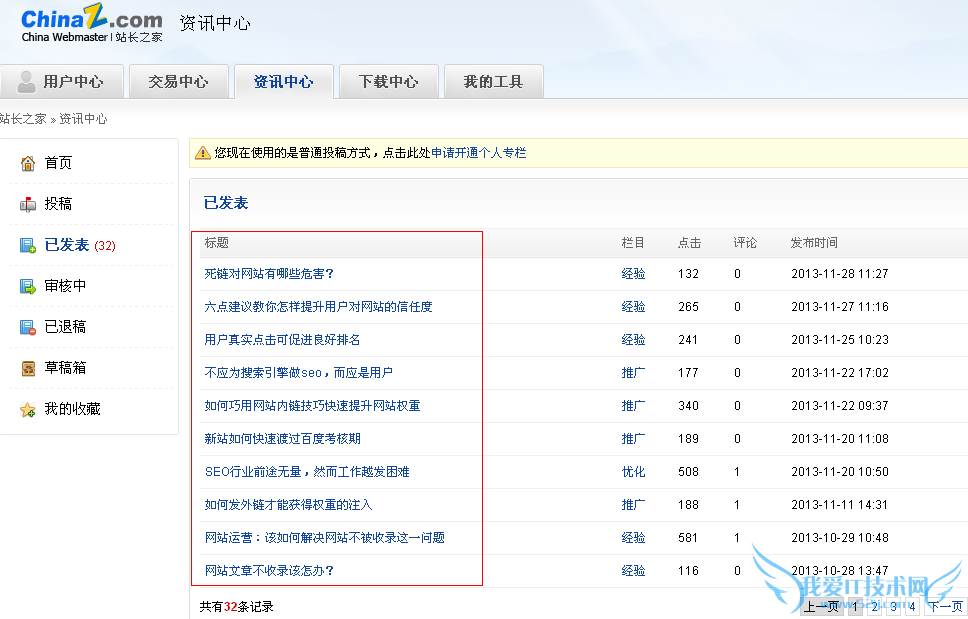The width and height of the screenshot is (968, 619).
Task: Click the 申请开通个人专栏 link
Action: point(478,152)
